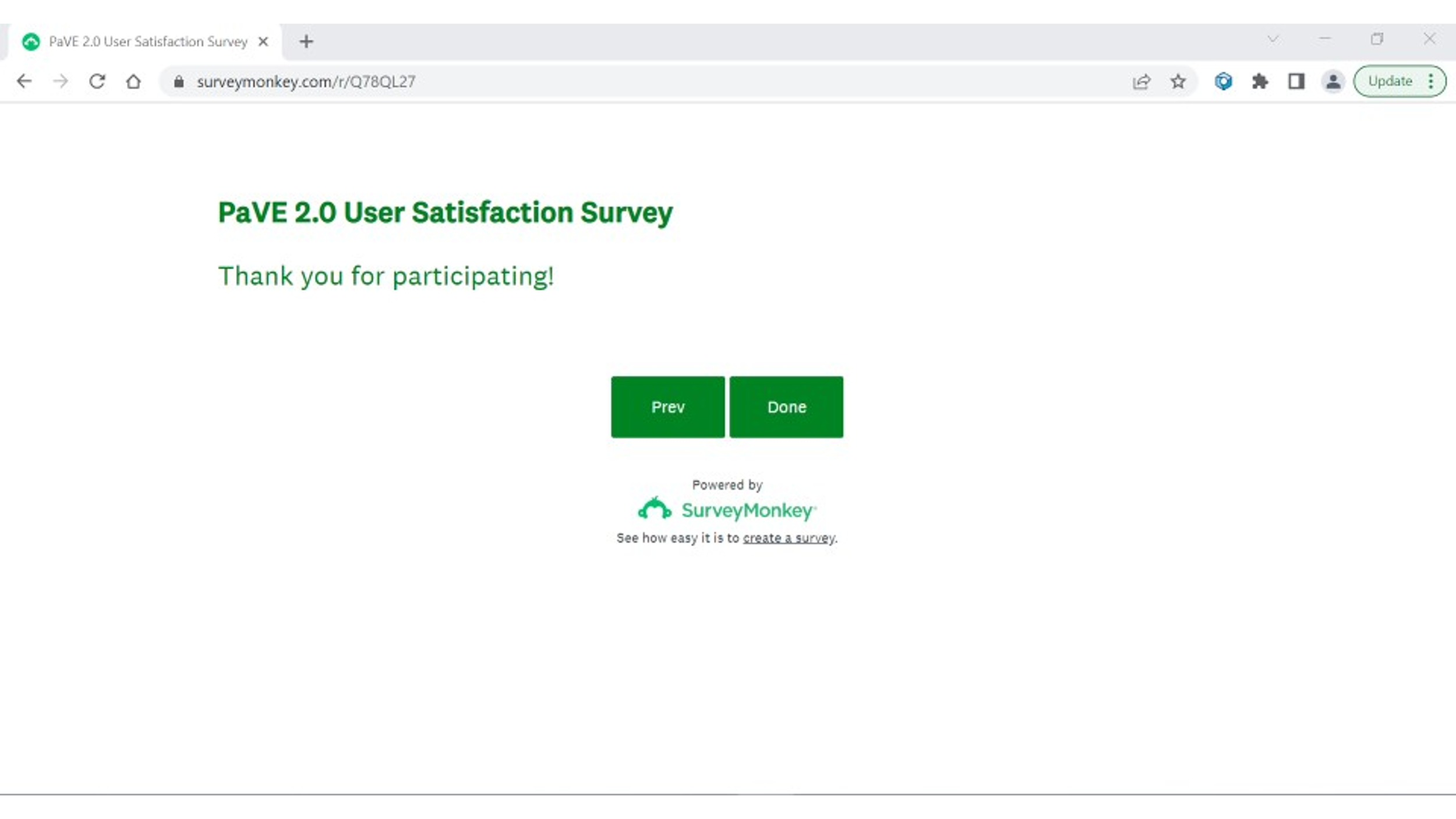
Task: Reload the survey page
Action: (x=97, y=81)
